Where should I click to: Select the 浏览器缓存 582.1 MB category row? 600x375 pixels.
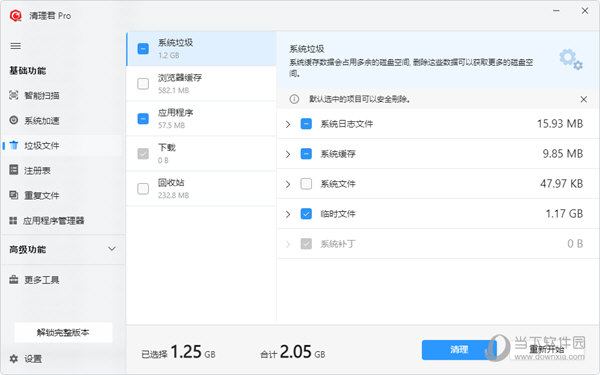[201, 83]
